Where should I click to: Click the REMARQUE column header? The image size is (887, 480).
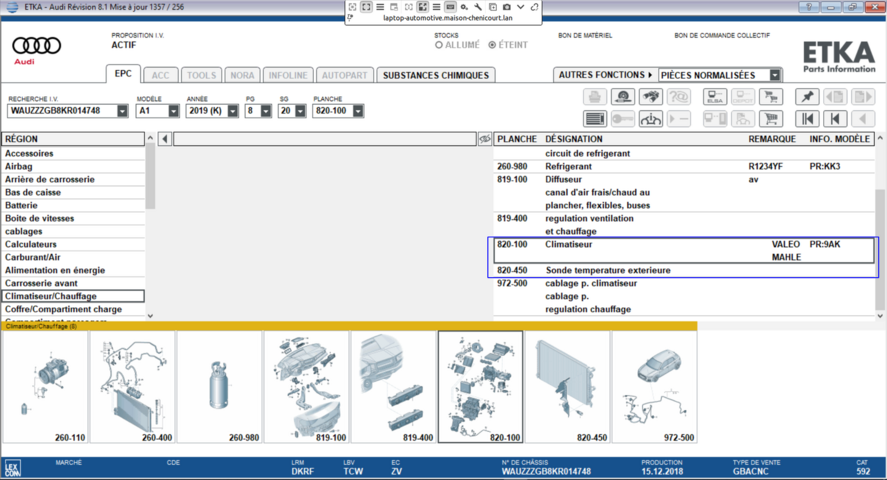coord(772,139)
